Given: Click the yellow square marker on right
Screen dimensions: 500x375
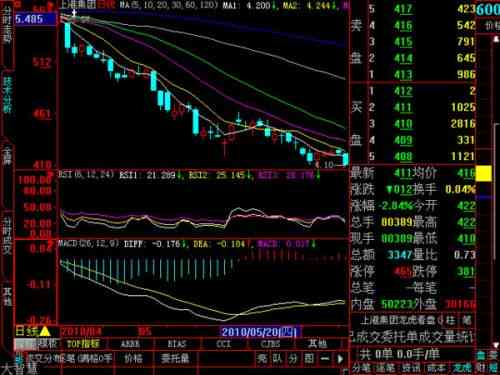Looking at the screenshot, I should click(484, 173).
